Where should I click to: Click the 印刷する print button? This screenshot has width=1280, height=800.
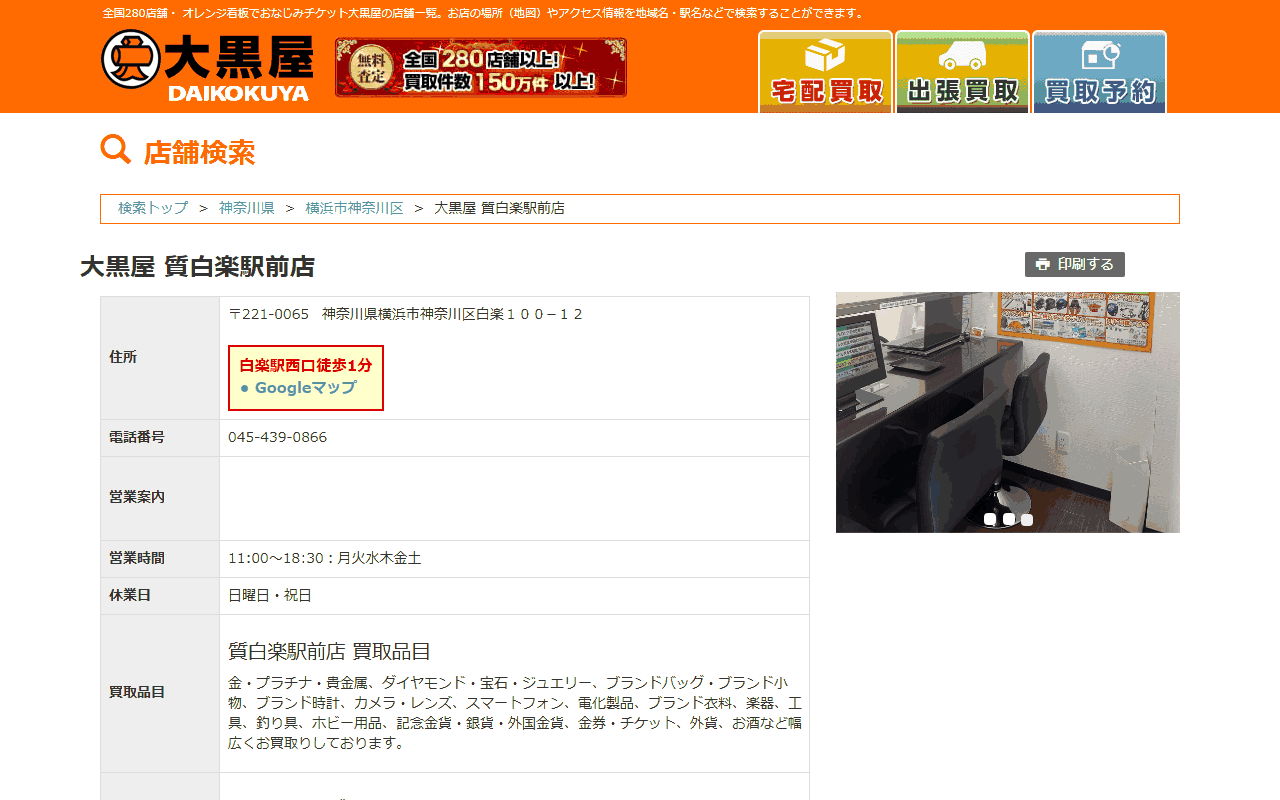tap(1075, 264)
